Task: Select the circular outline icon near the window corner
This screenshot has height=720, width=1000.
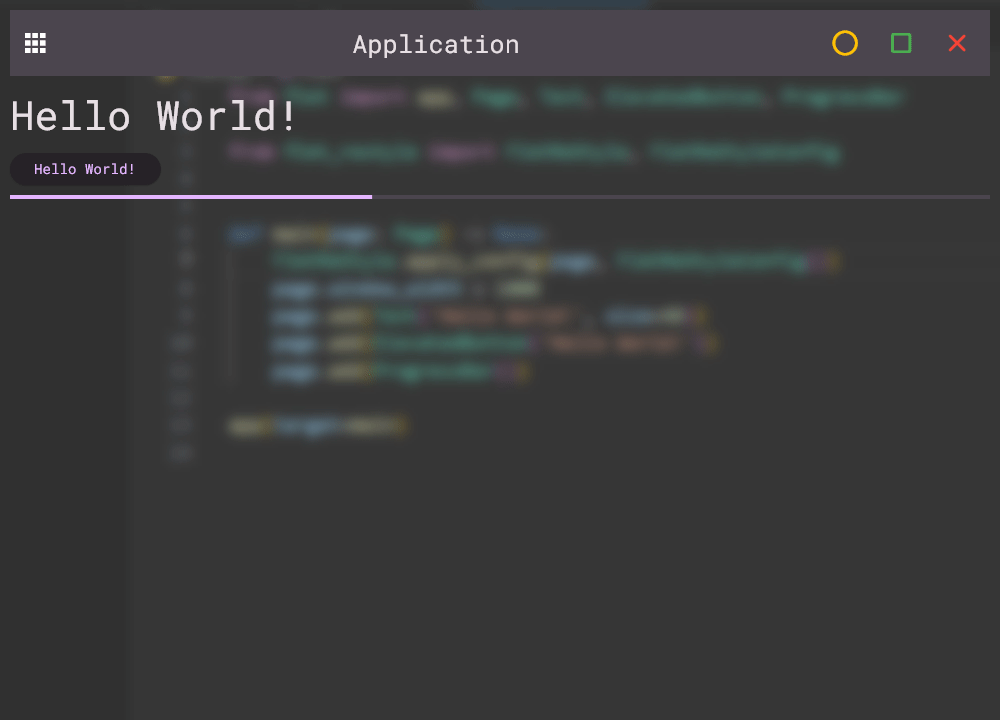Action: point(845,43)
